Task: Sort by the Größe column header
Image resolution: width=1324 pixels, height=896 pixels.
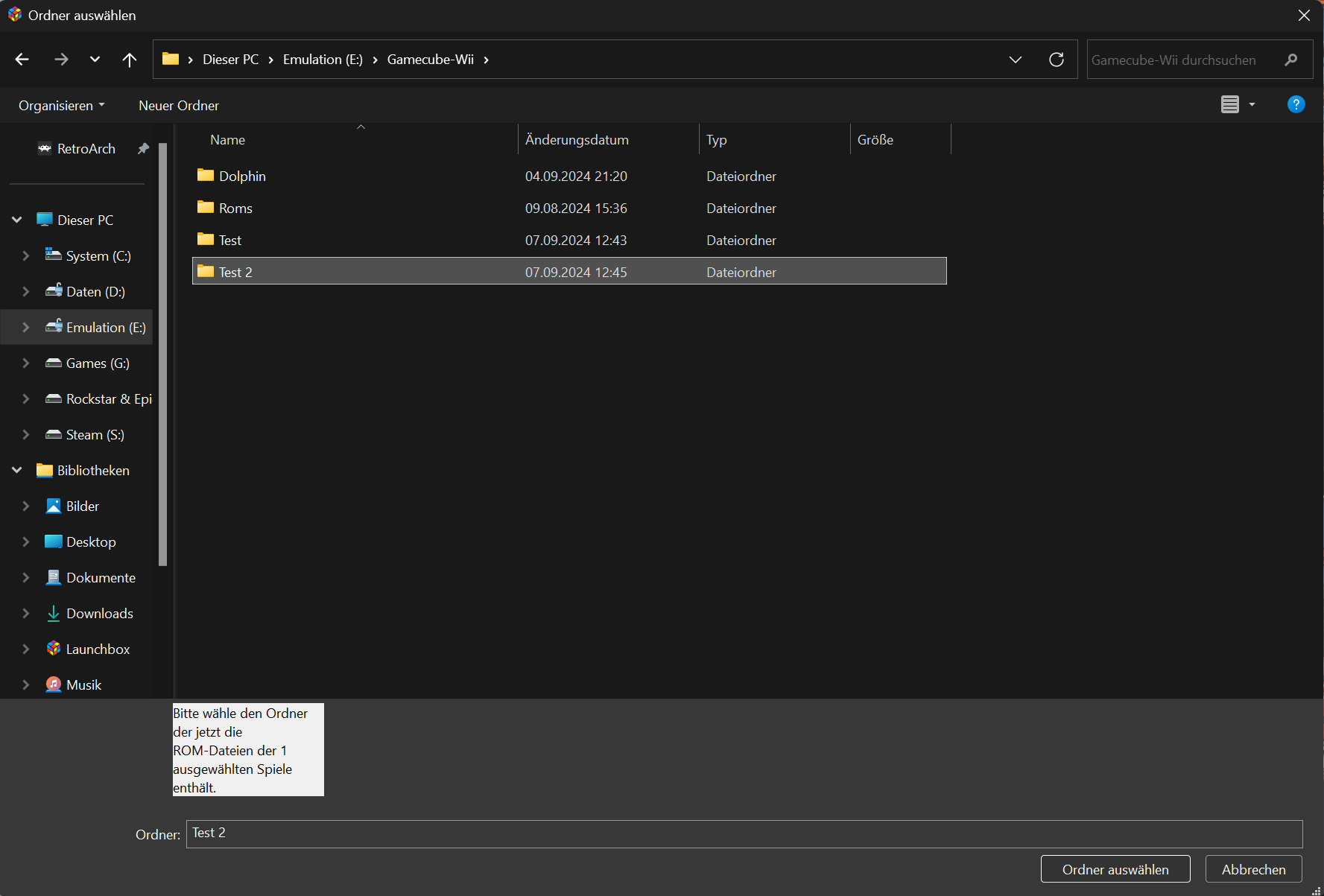Action: (875, 140)
